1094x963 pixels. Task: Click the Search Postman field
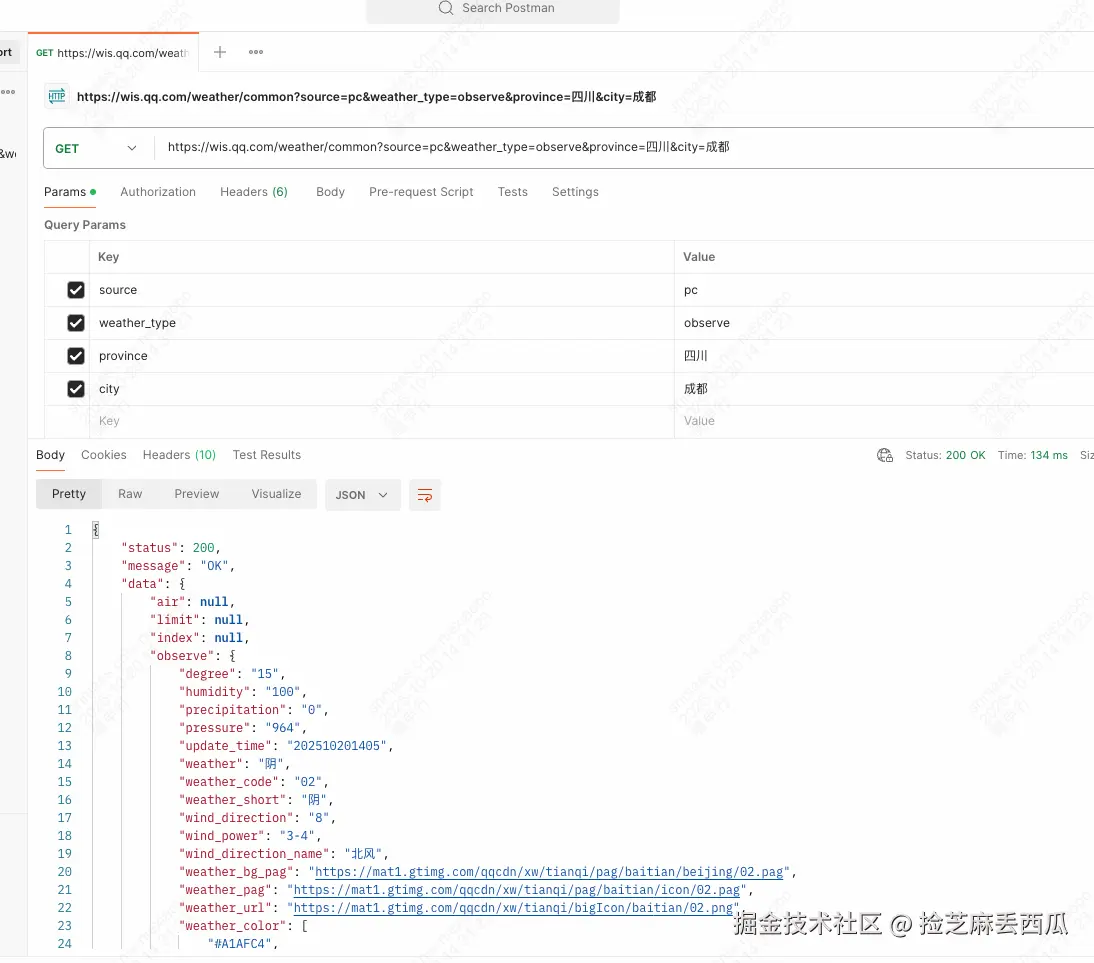[x=493, y=10]
